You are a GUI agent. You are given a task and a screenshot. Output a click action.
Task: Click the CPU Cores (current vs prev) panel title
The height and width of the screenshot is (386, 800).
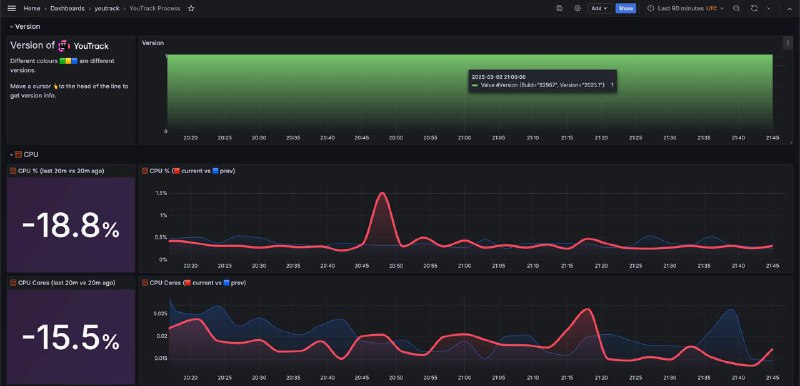click(x=198, y=282)
